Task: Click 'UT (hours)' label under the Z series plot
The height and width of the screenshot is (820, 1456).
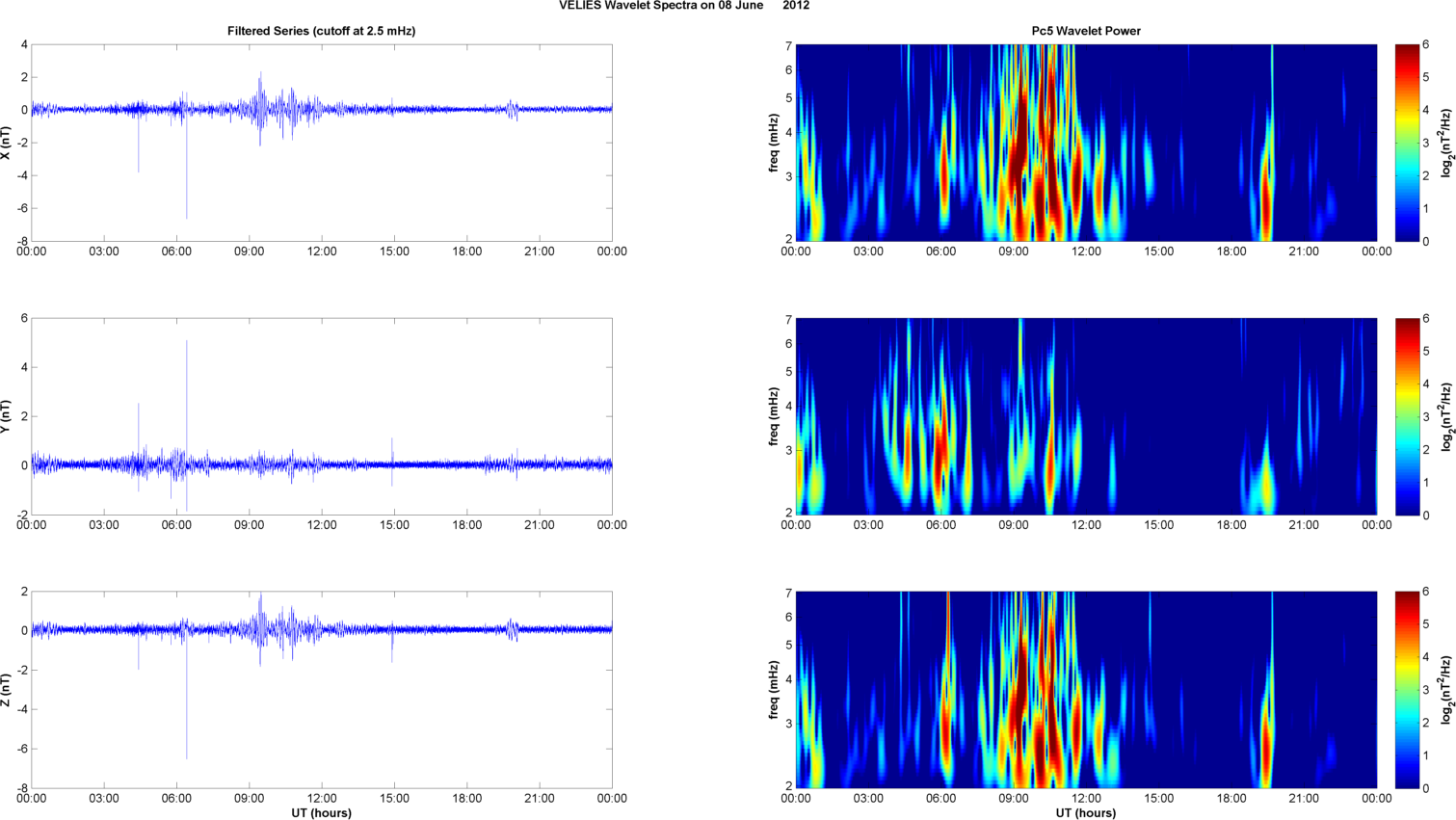Action: pyautogui.click(x=322, y=813)
